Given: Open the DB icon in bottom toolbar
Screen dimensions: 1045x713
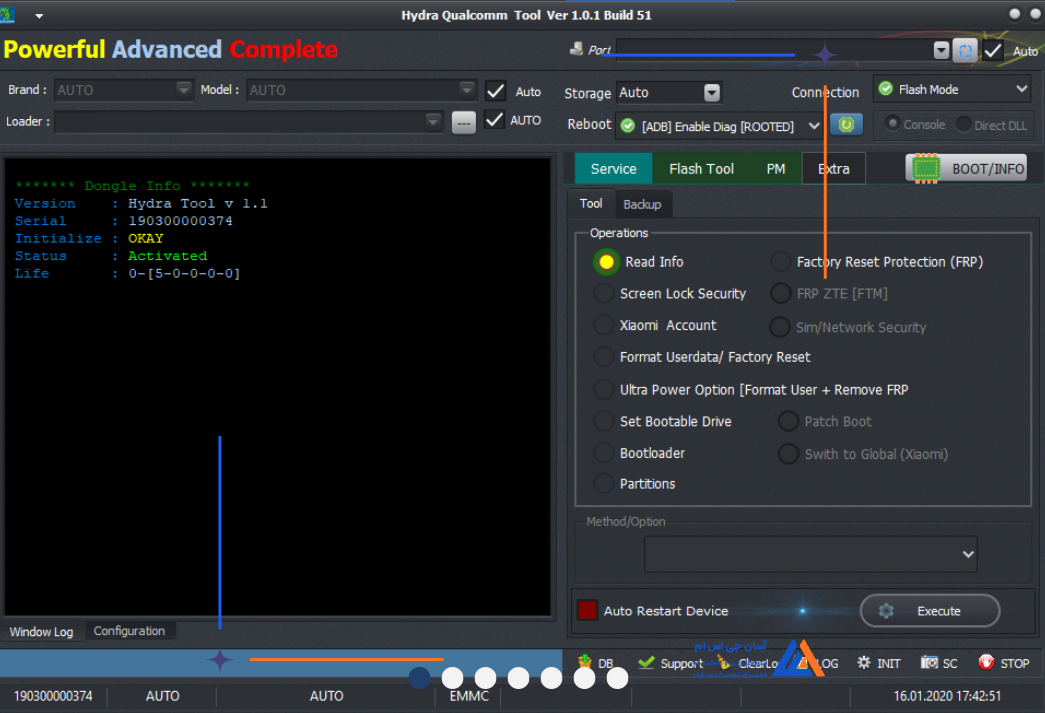Looking at the screenshot, I should (585, 662).
